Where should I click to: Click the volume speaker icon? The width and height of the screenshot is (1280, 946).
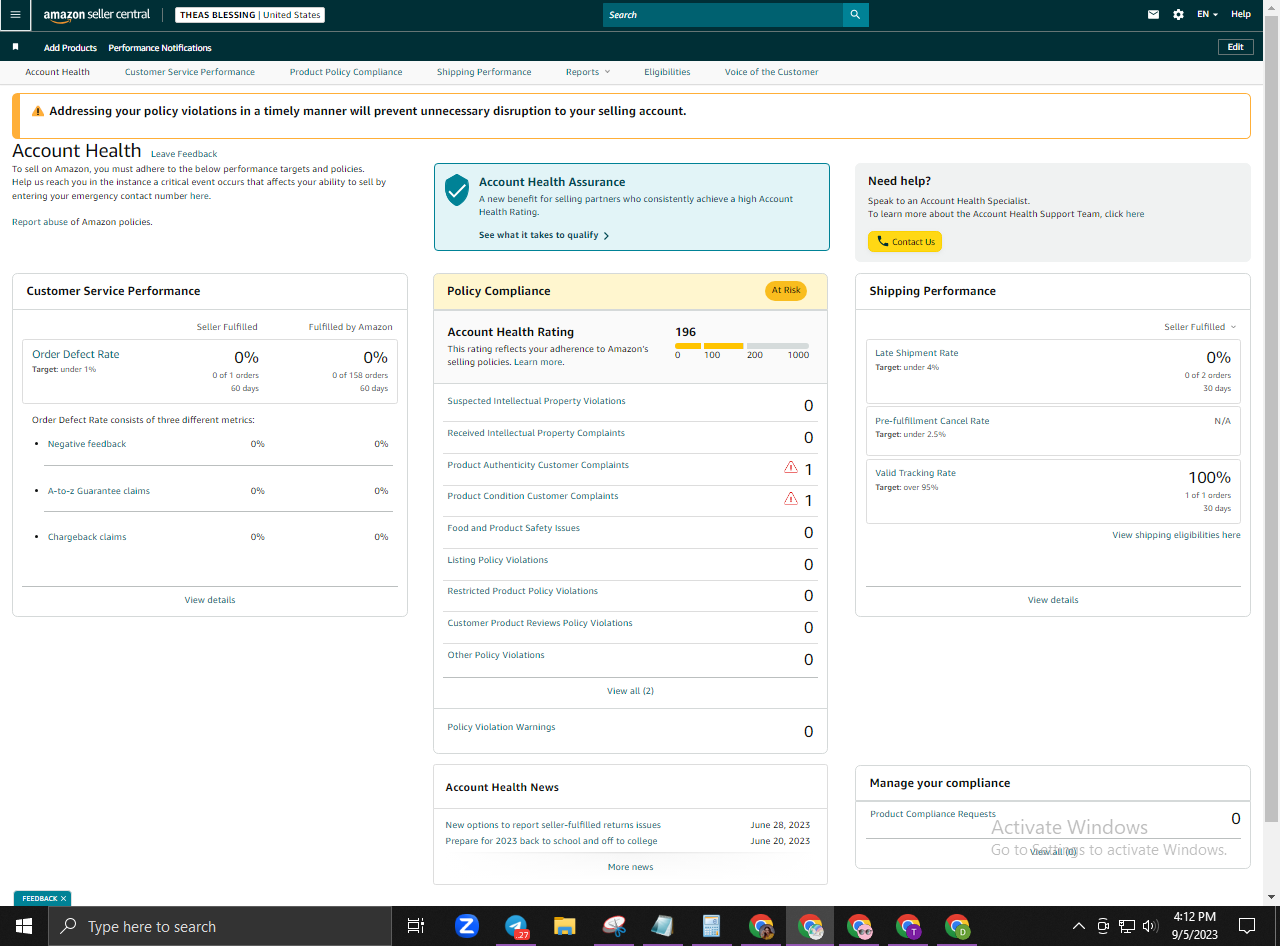pos(1150,926)
